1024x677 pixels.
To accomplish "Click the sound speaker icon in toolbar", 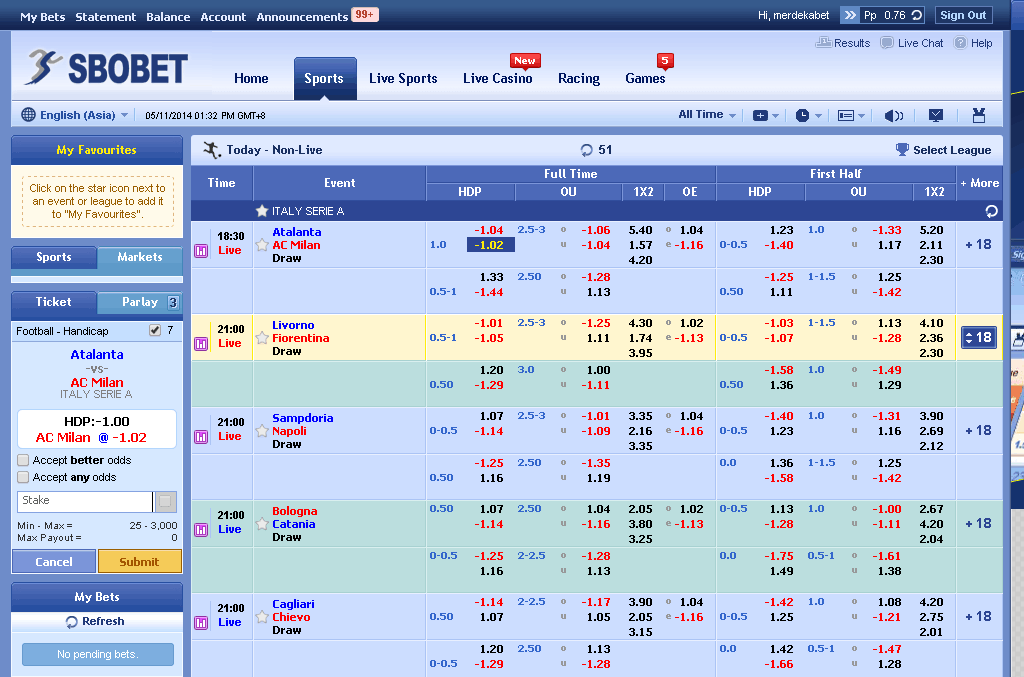I will 894,116.
